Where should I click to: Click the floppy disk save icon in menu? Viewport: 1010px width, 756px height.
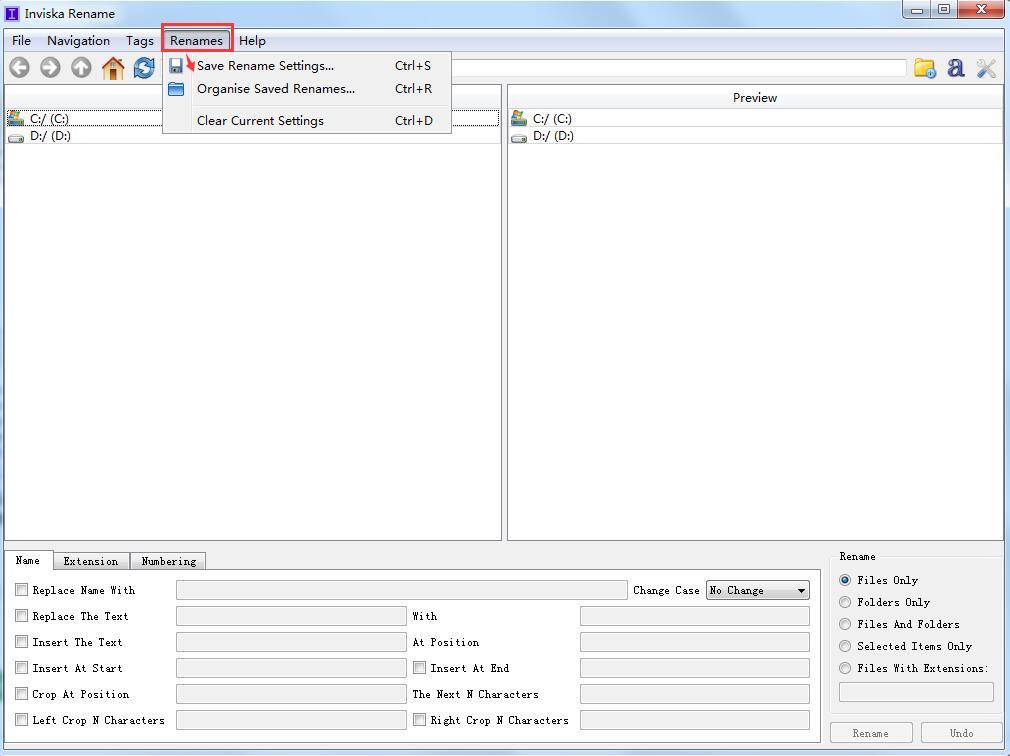[x=176, y=66]
